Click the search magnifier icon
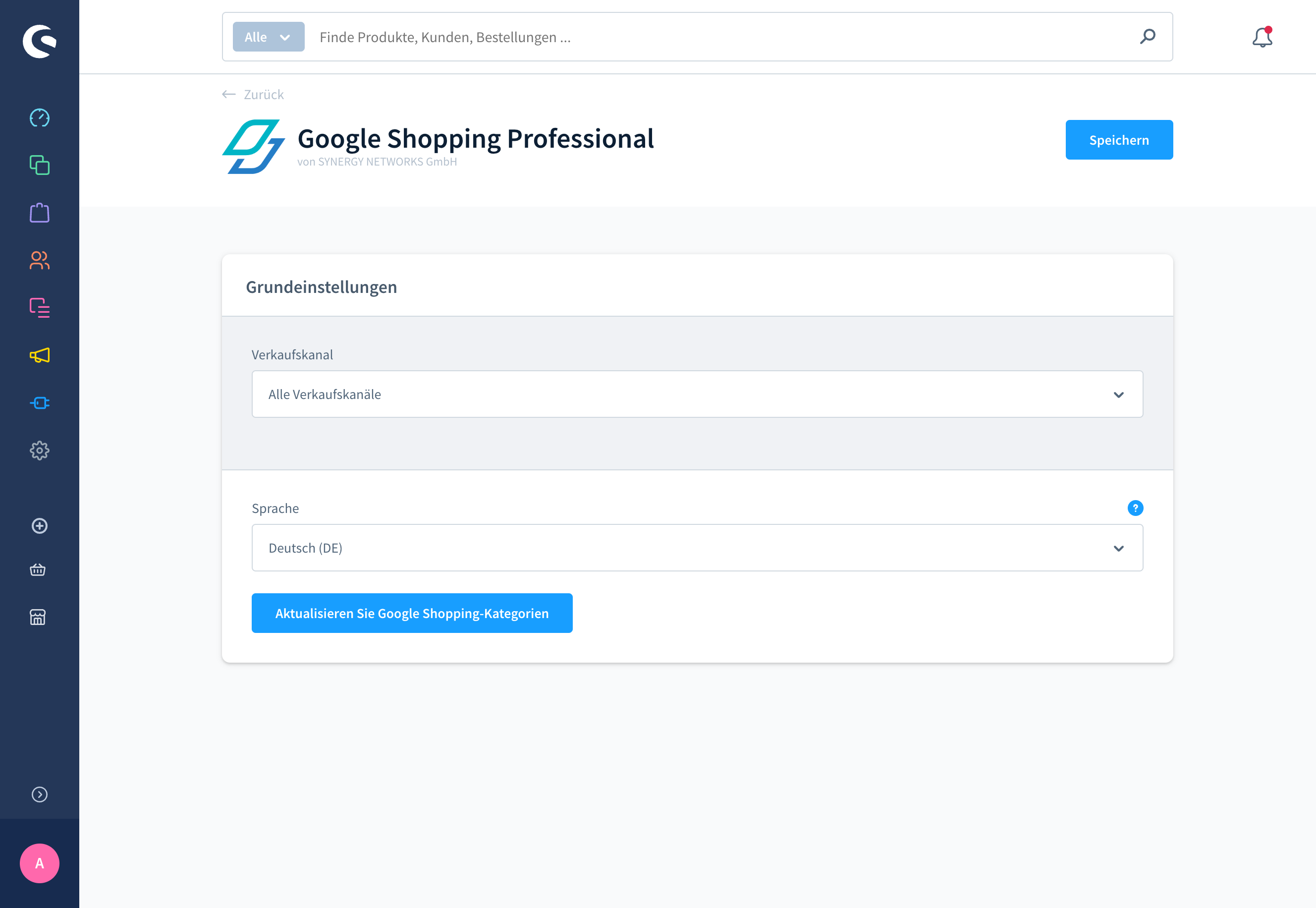1316x908 pixels. click(x=1148, y=36)
